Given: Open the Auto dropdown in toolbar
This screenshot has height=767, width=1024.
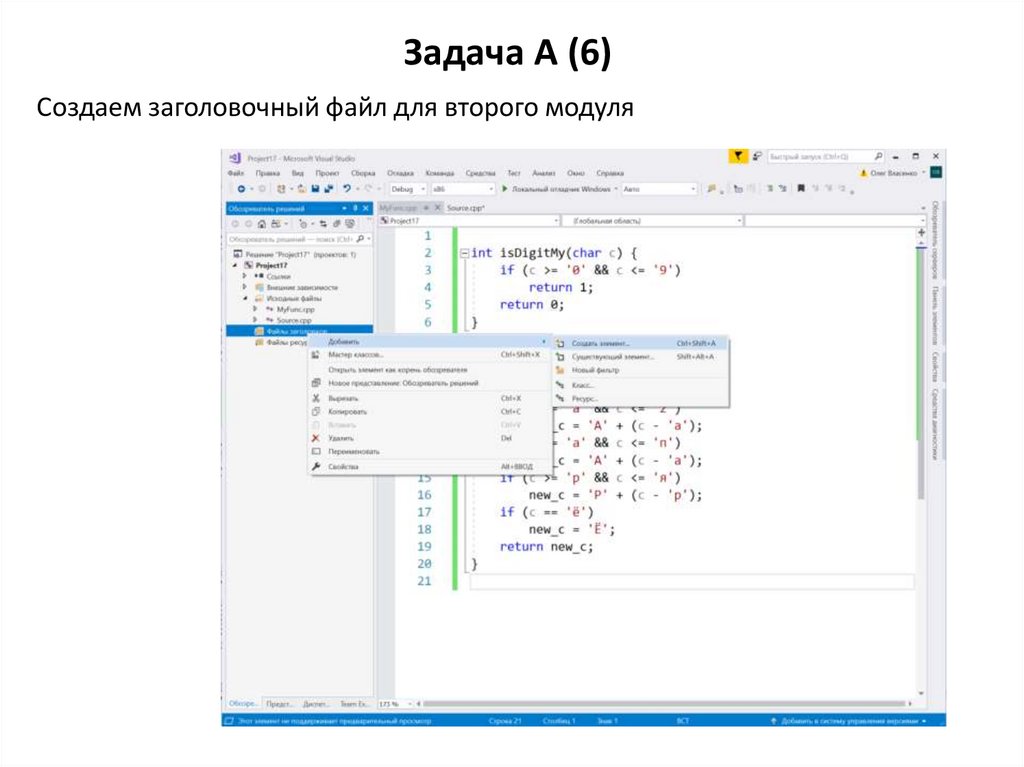Looking at the screenshot, I should pyautogui.click(x=659, y=189).
